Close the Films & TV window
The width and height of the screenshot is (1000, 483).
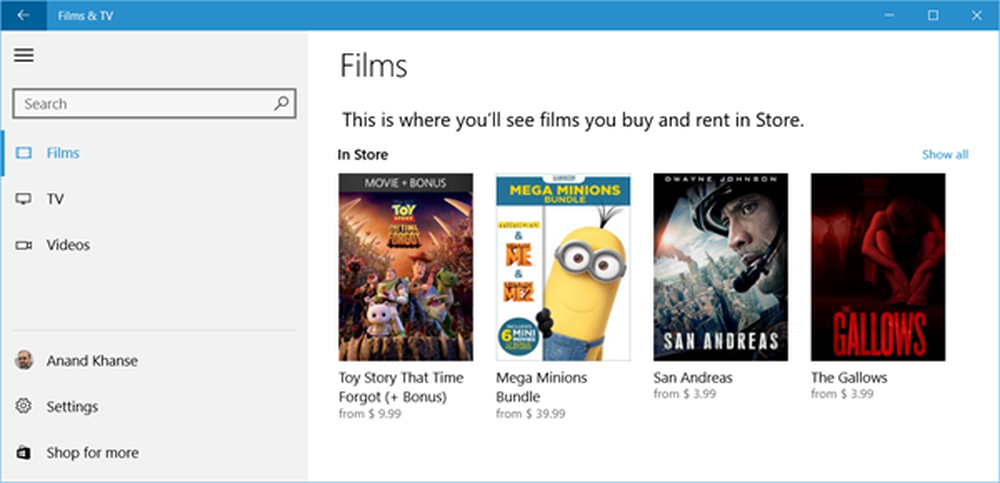coord(976,15)
